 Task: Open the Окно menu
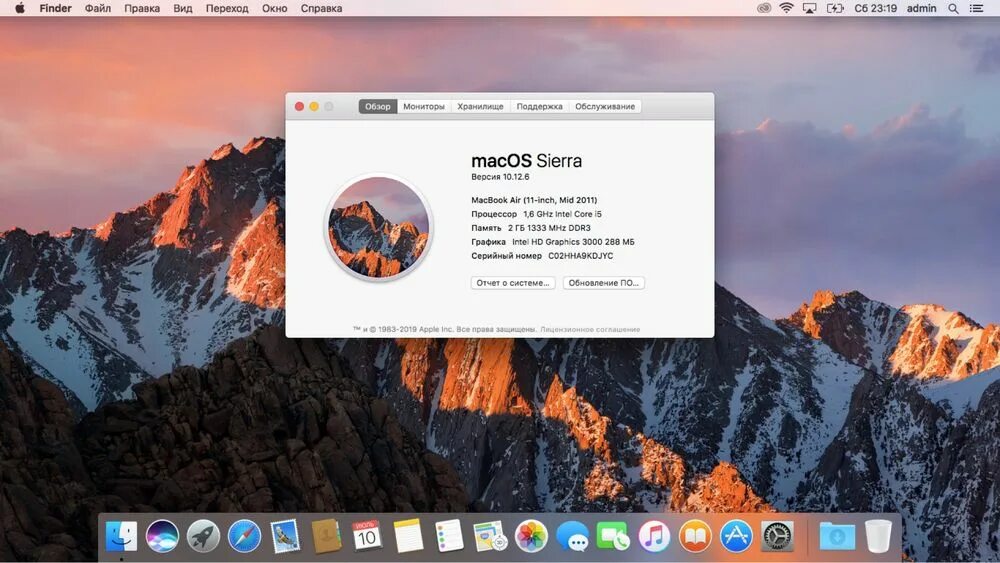point(274,8)
